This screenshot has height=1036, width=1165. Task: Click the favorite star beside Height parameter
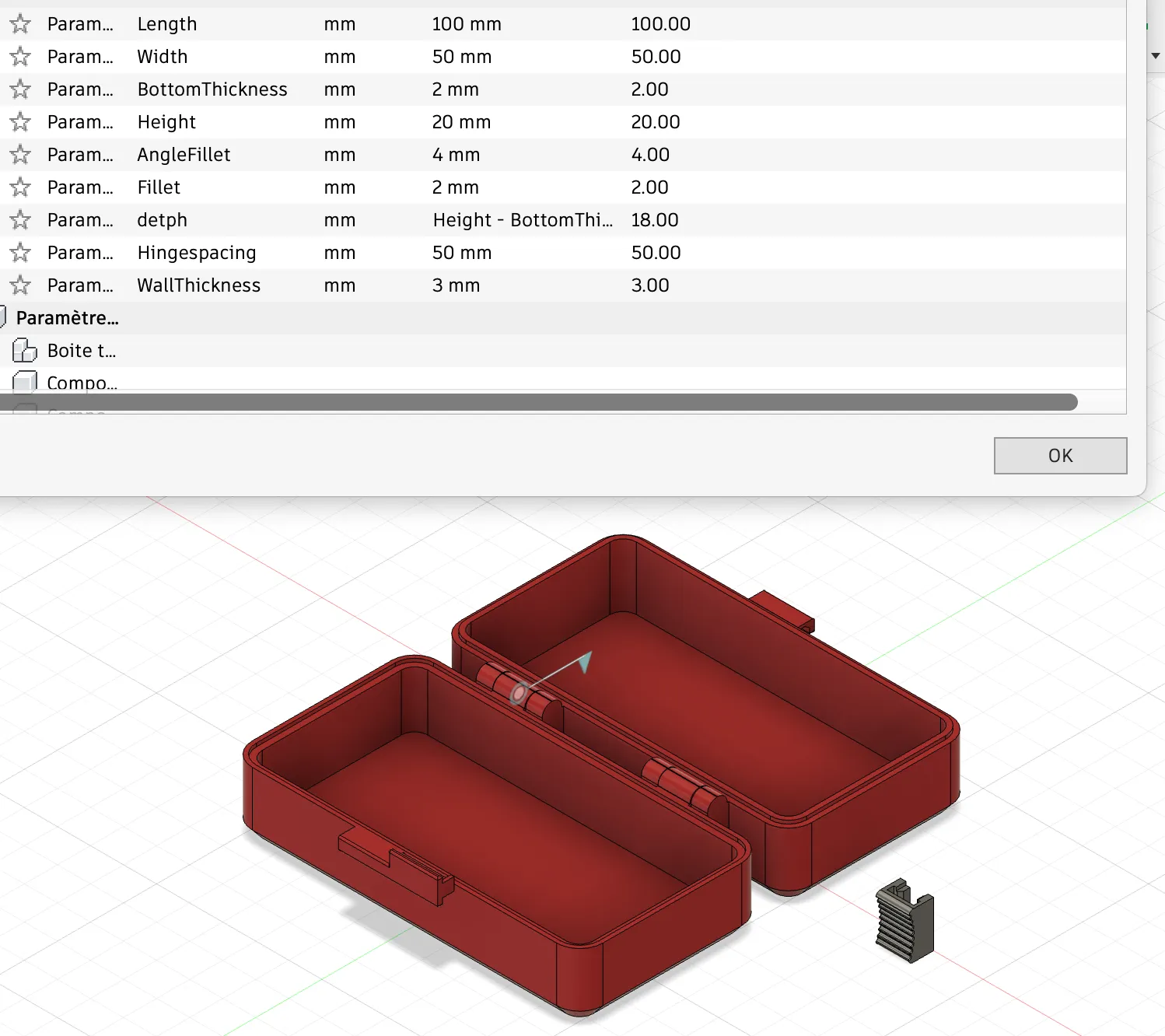click(20, 121)
